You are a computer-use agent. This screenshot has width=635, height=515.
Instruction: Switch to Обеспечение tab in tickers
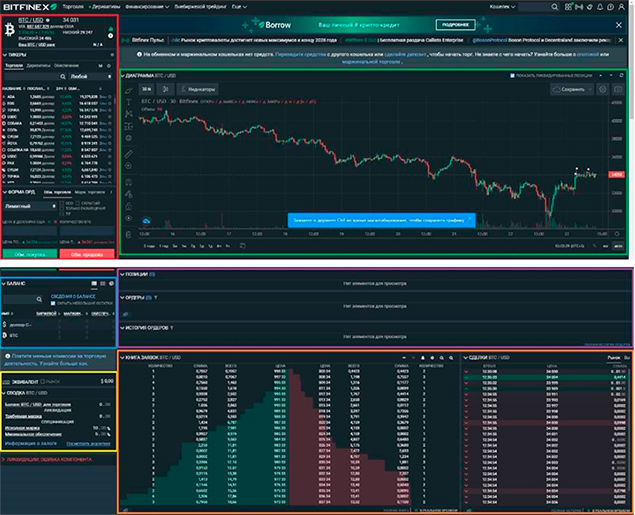click(66, 66)
